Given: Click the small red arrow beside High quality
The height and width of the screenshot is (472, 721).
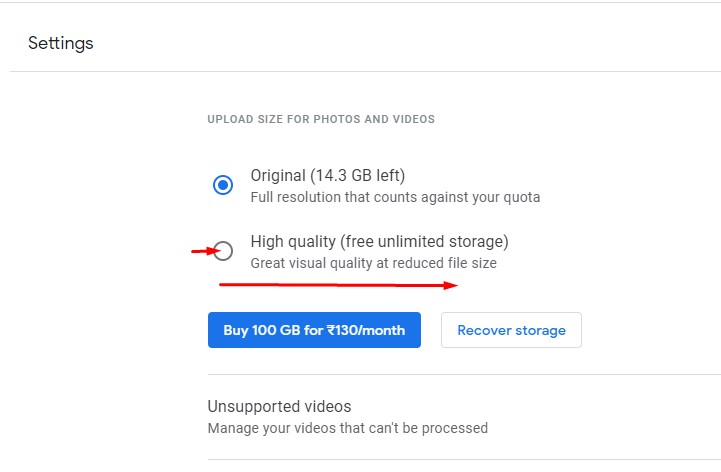Looking at the screenshot, I should tap(206, 251).
